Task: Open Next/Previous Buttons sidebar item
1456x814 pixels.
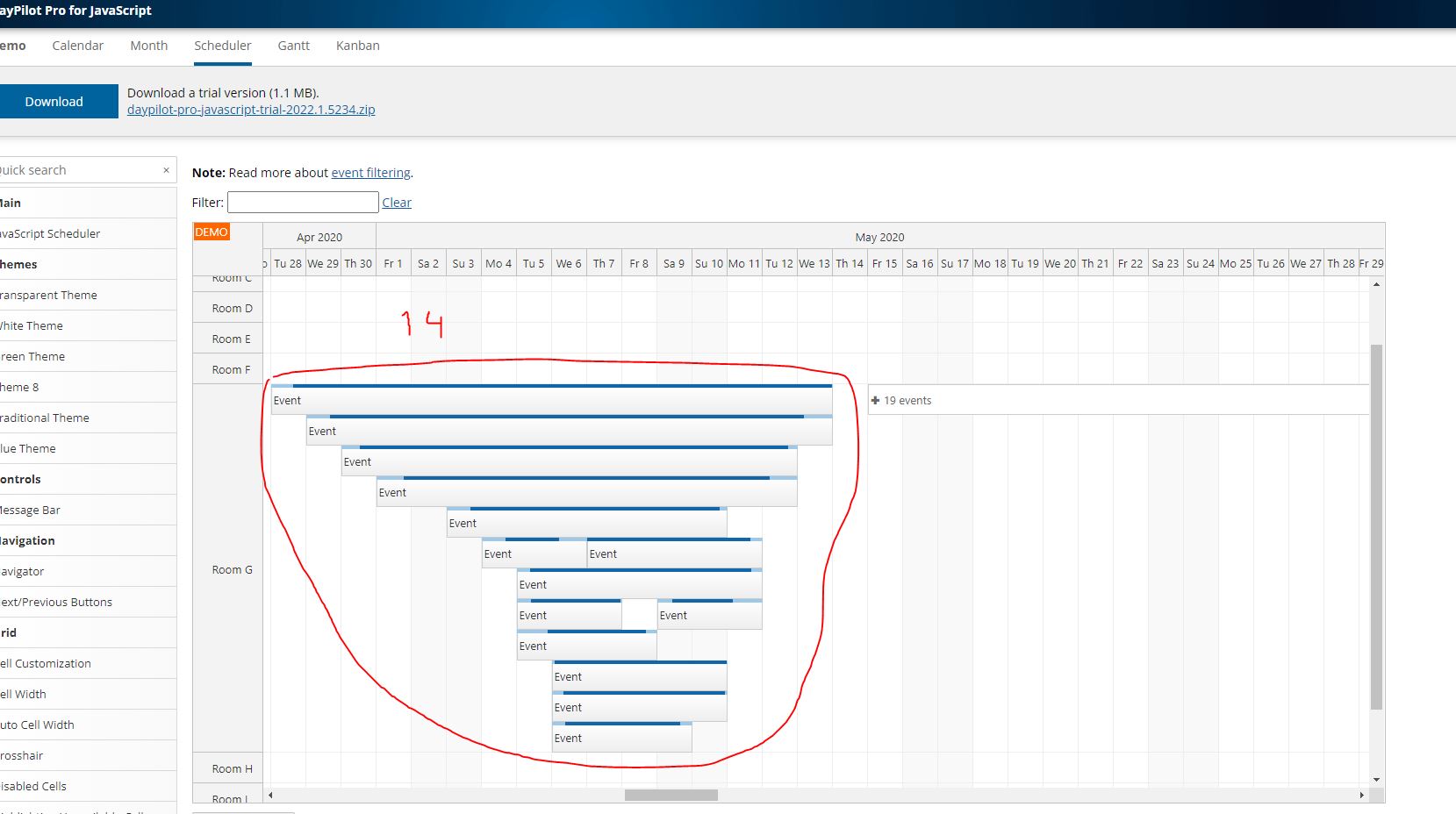Action: point(88,602)
